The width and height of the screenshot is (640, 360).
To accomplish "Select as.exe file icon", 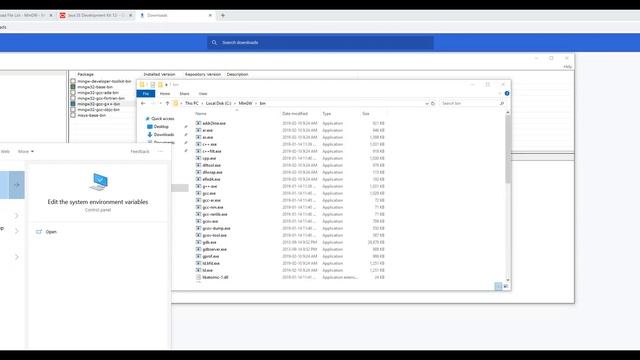I will pos(198,138).
